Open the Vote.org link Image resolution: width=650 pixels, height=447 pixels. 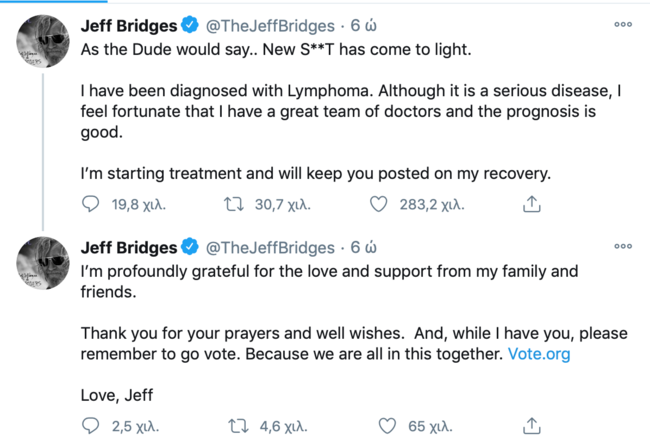pyautogui.click(x=539, y=354)
